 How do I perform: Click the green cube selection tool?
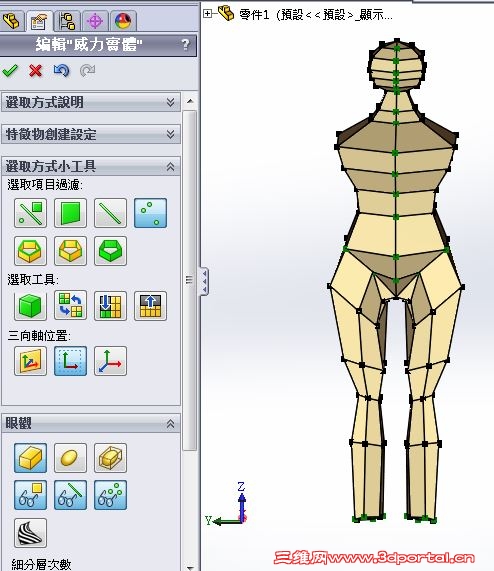pos(31,306)
